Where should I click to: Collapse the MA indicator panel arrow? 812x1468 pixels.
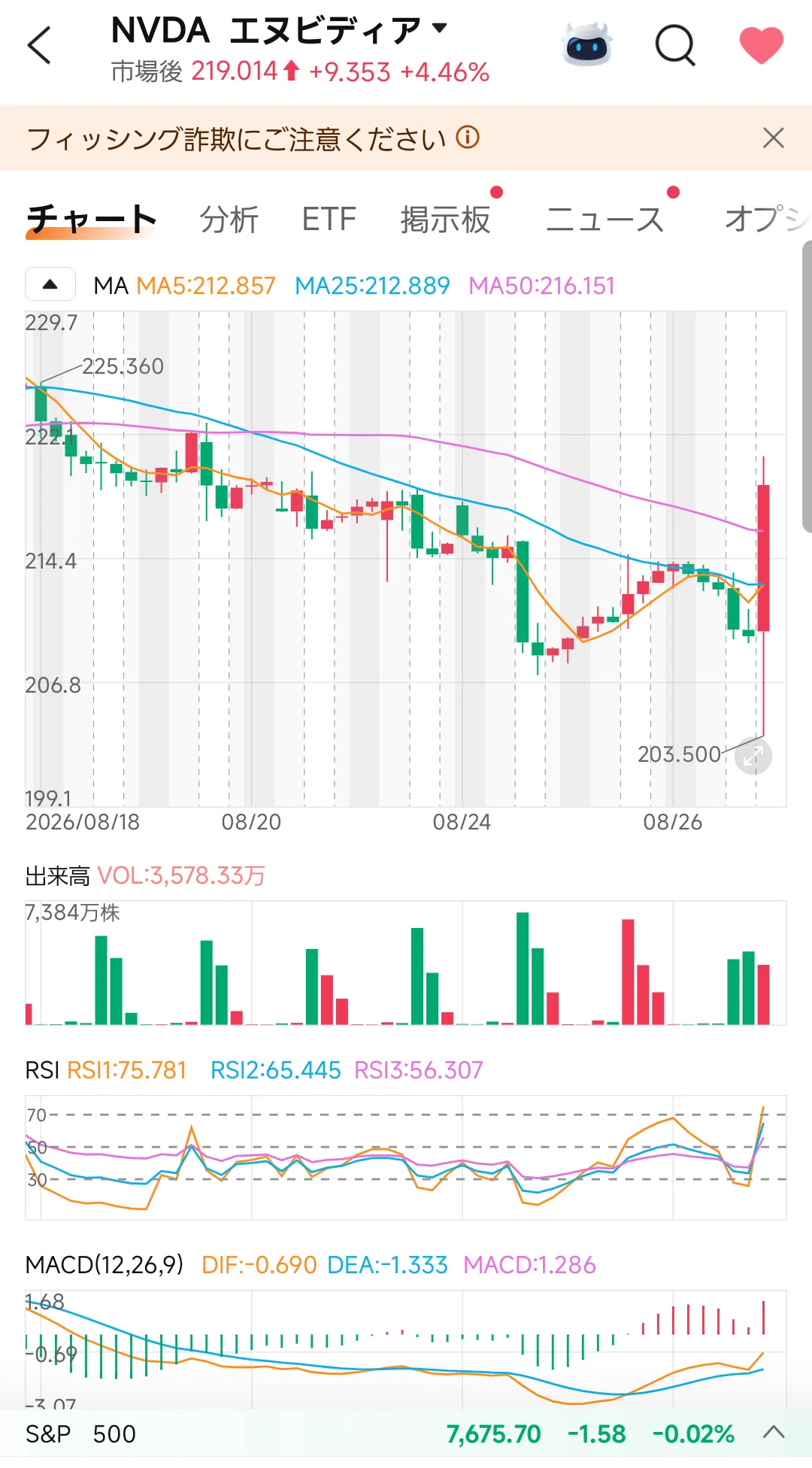pyautogui.click(x=50, y=284)
